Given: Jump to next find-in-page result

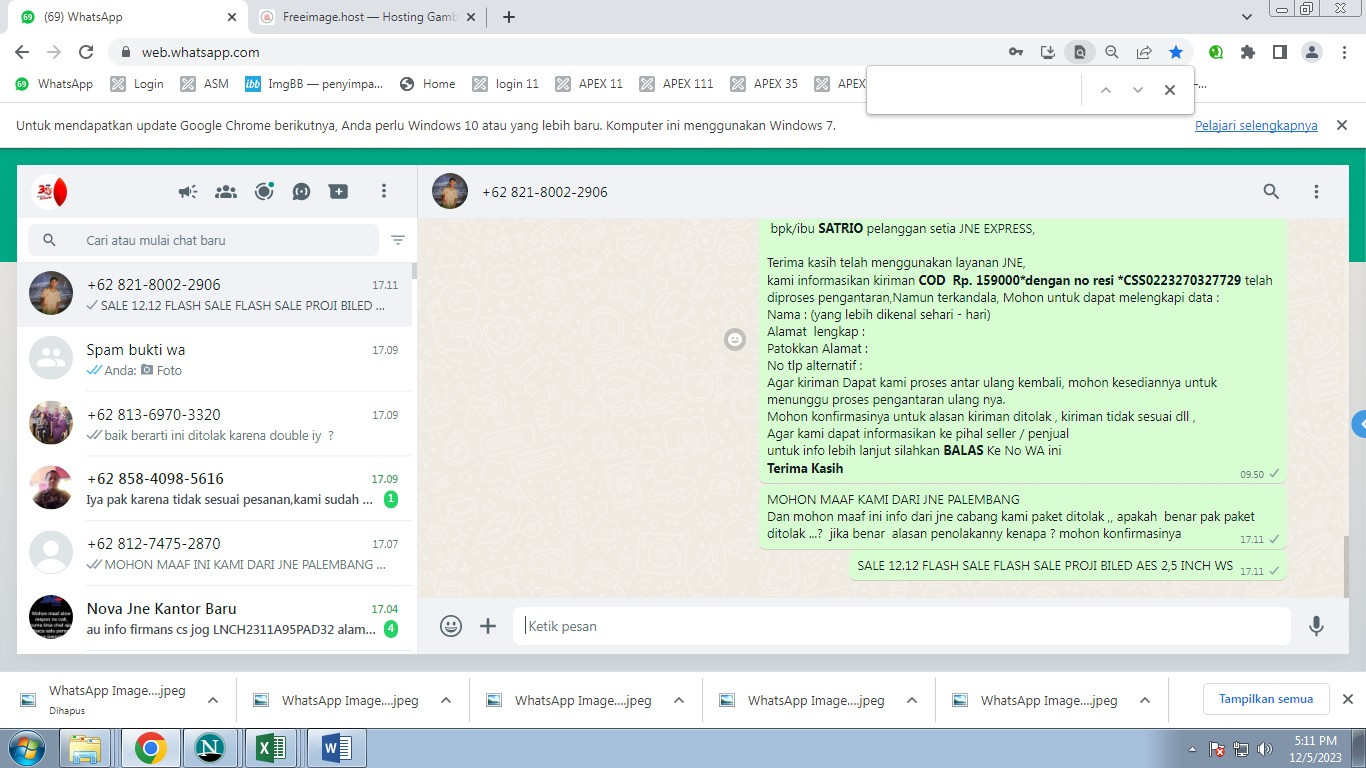Looking at the screenshot, I should pos(1138,90).
